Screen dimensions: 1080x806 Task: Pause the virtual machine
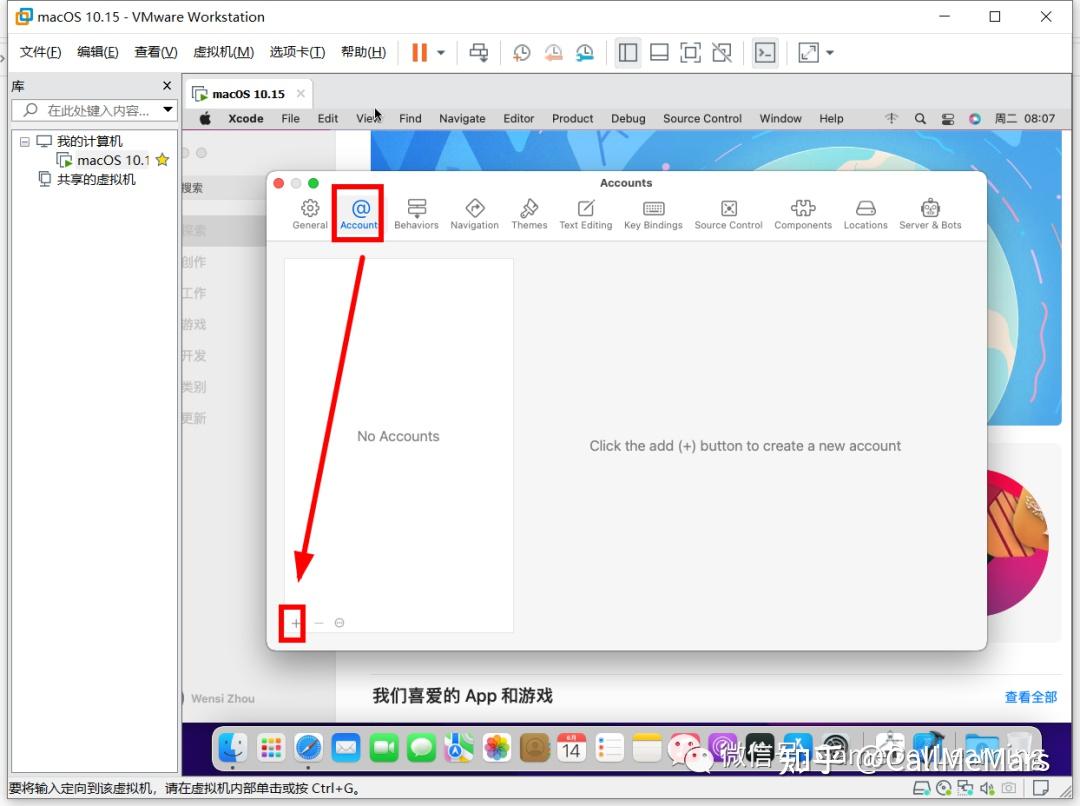click(419, 52)
